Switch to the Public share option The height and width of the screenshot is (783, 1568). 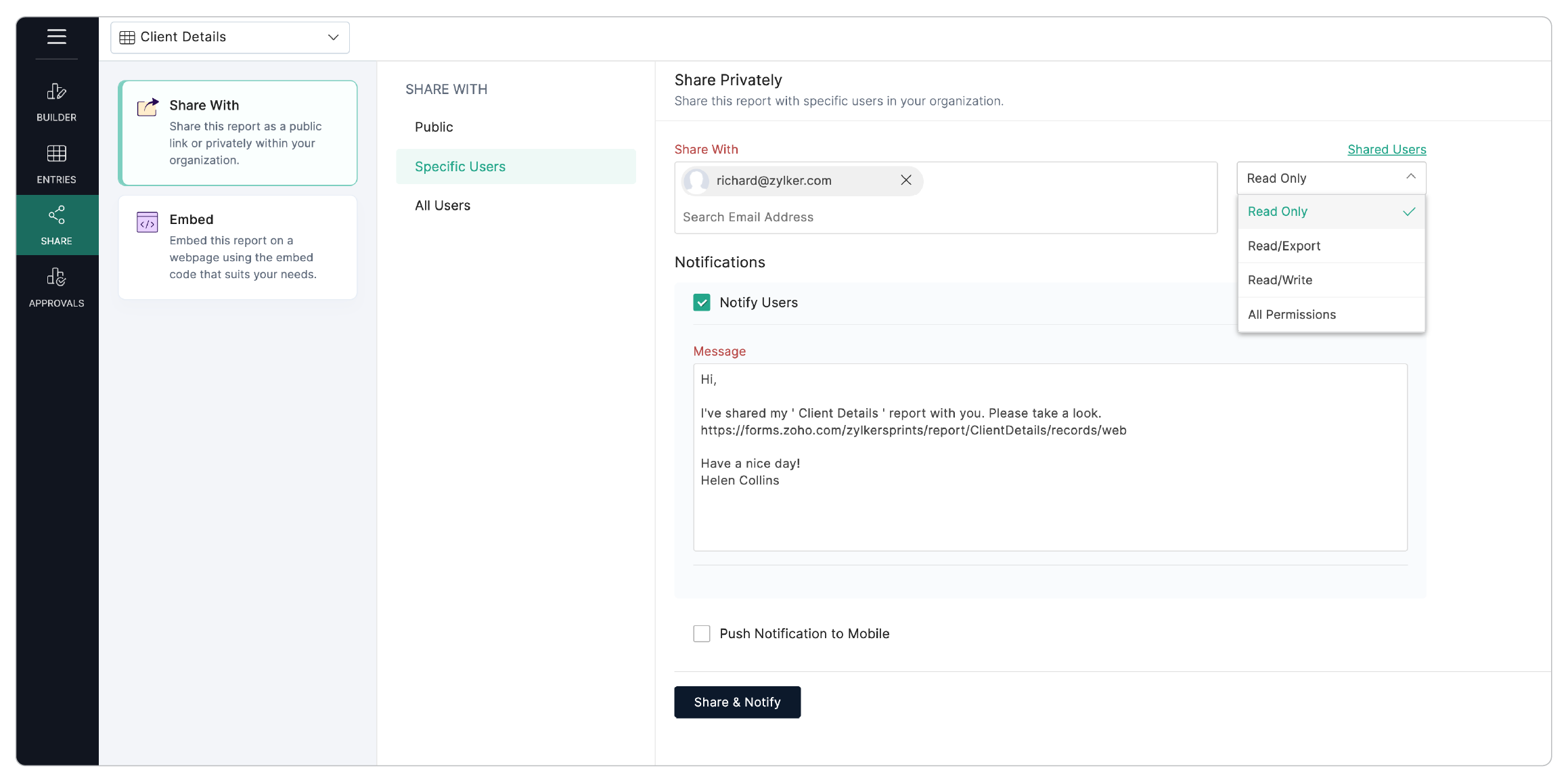434,127
